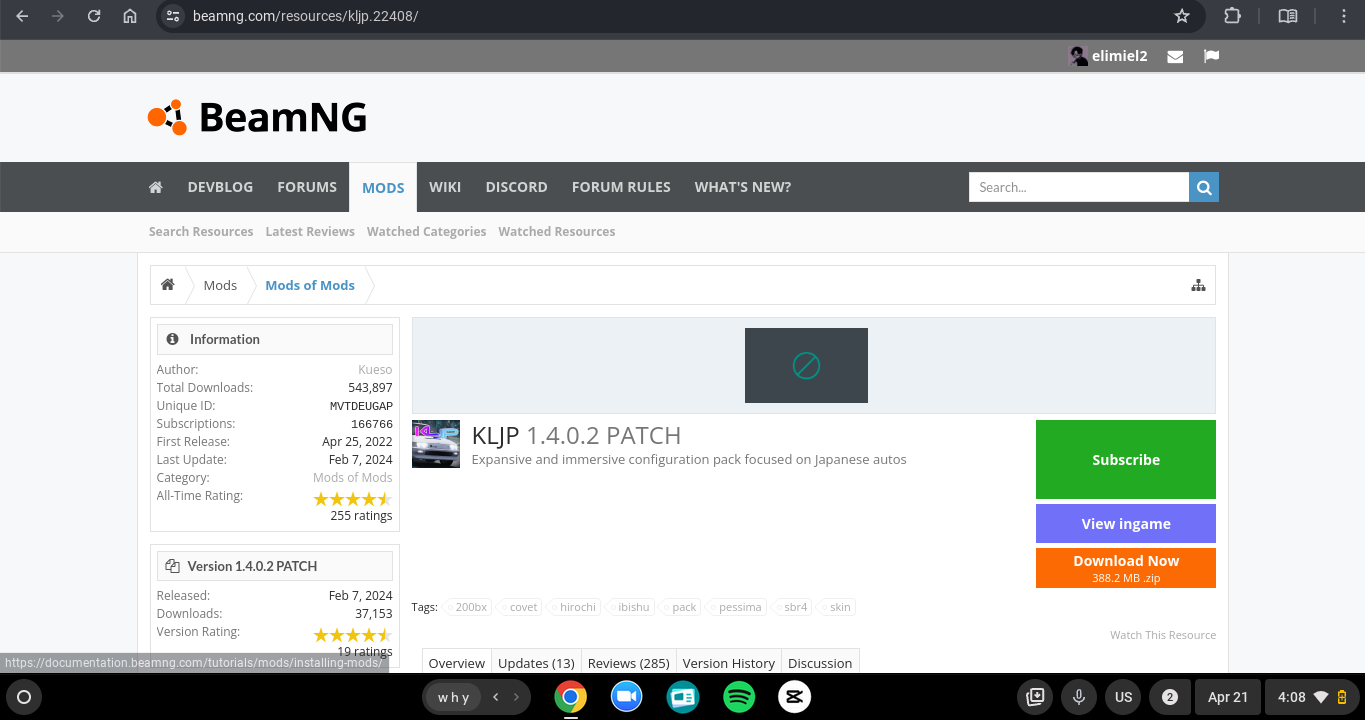Open FORUM RULES menu item
Image resolution: width=1365 pixels, height=720 pixels.
tap(621, 187)
